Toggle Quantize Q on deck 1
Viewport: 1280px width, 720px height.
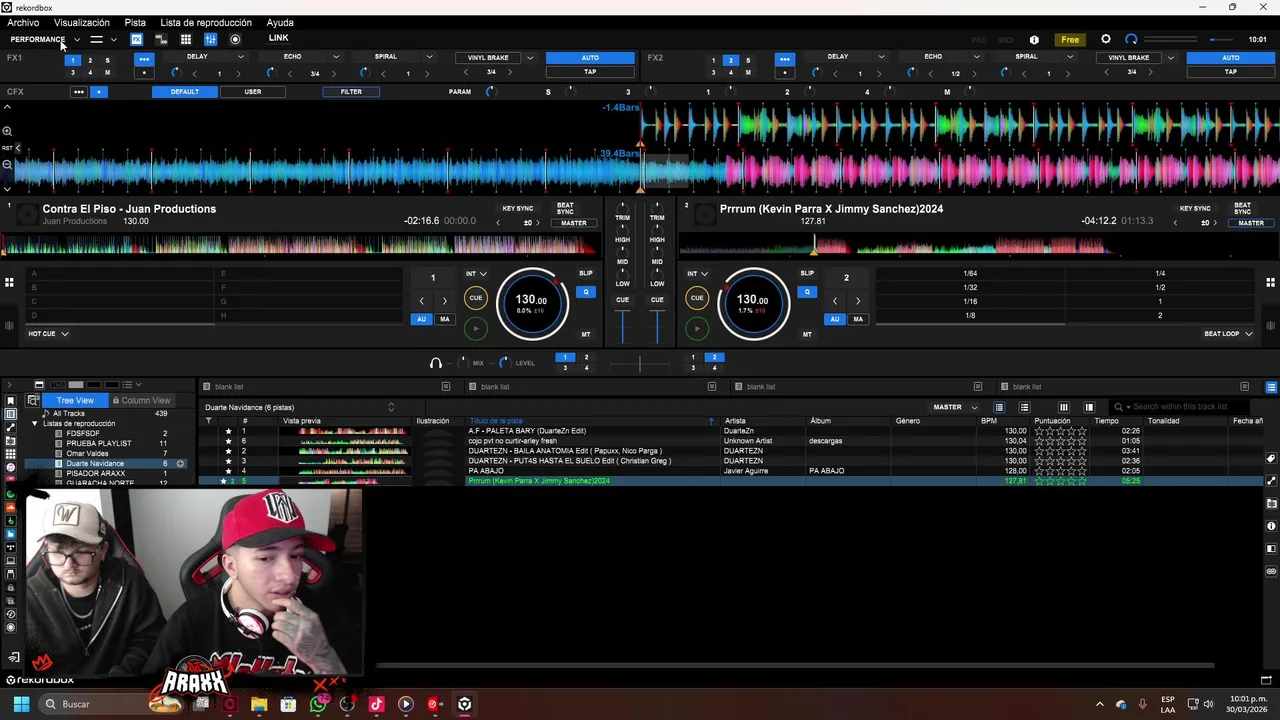[x=586, y=292]
